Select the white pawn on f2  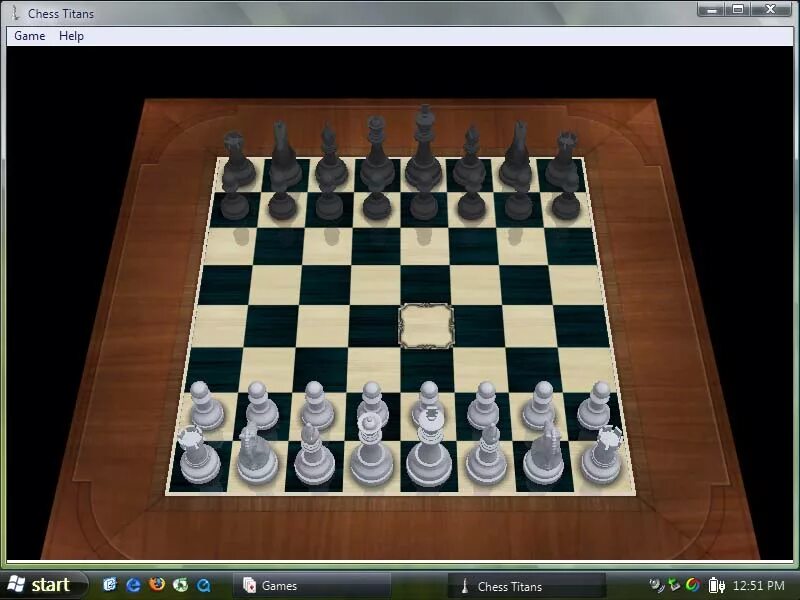pos(484,406)
